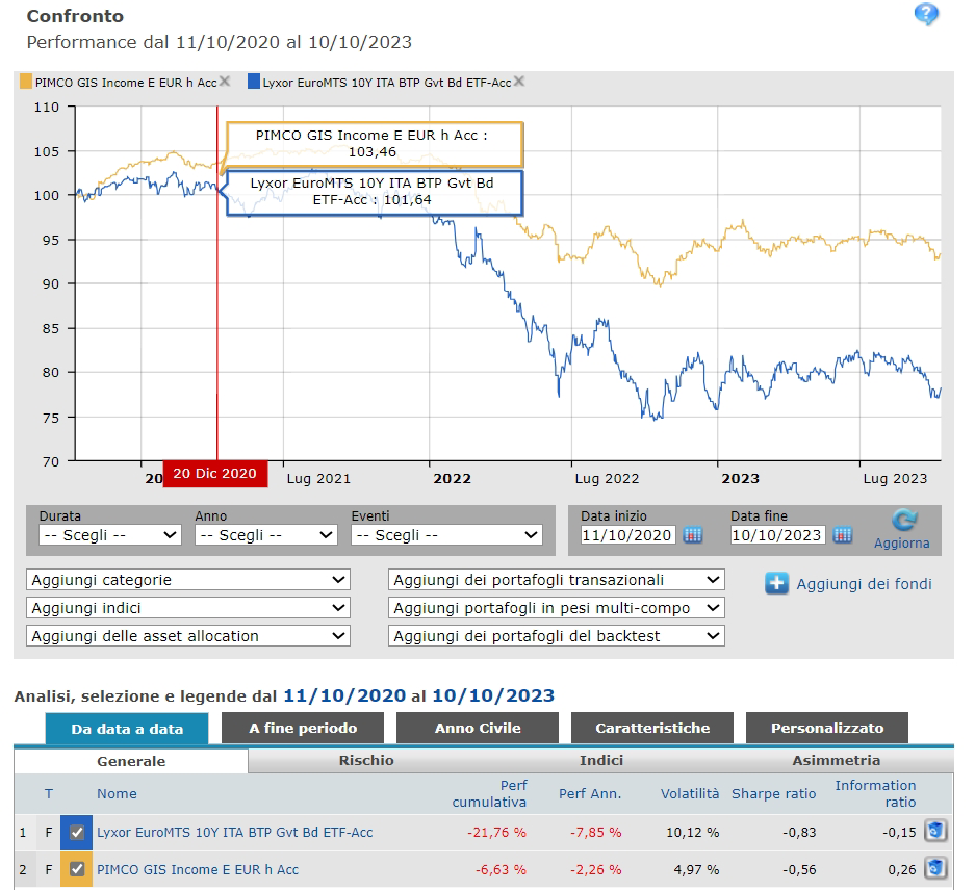Screen dimensions: 977x890
Task: Switch to the A fine periodo tab
Action: coord(303,728)
